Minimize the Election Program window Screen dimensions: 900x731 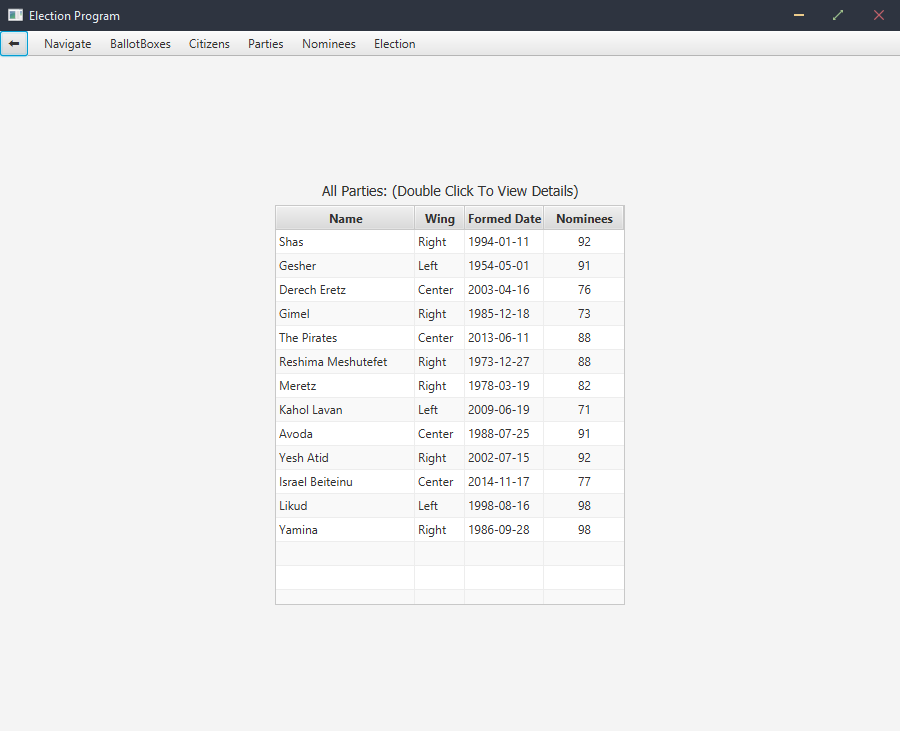pyautogui.click(x=798, y=15)
